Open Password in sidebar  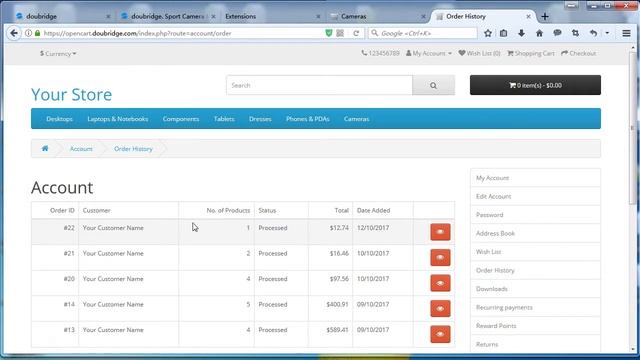(x=535, y=215)
